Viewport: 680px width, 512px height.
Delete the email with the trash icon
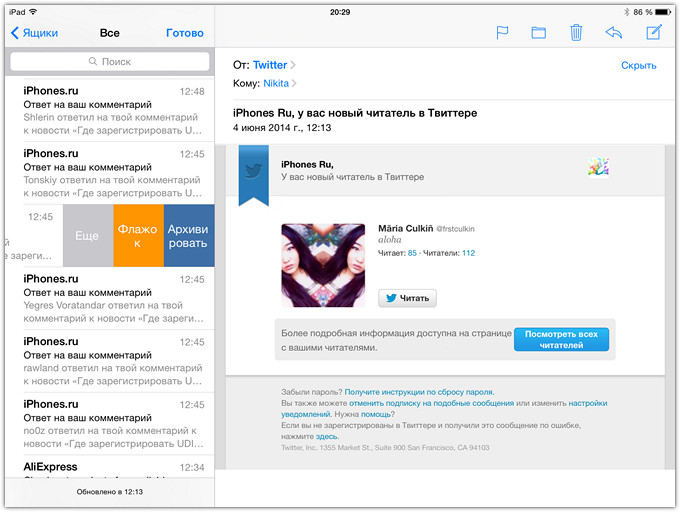click(576, 33)
